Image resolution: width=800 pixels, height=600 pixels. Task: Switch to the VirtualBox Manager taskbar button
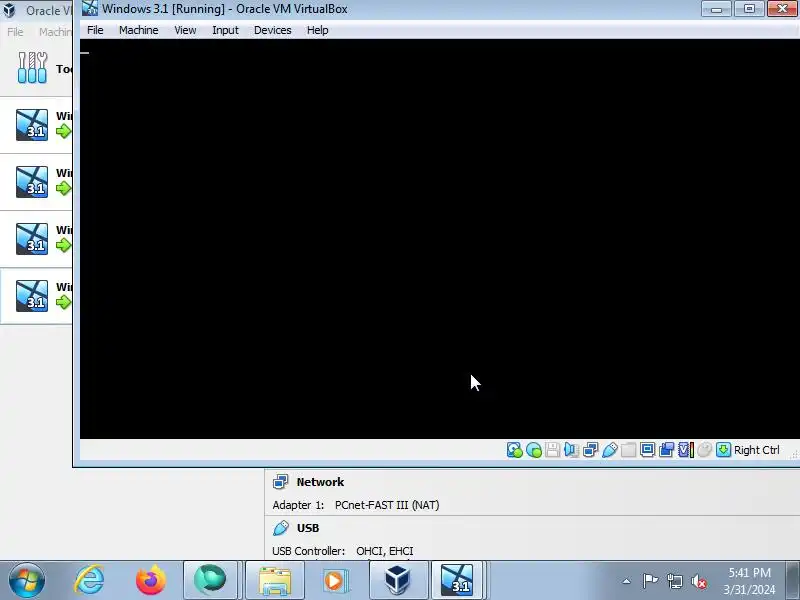coord(397,580)
